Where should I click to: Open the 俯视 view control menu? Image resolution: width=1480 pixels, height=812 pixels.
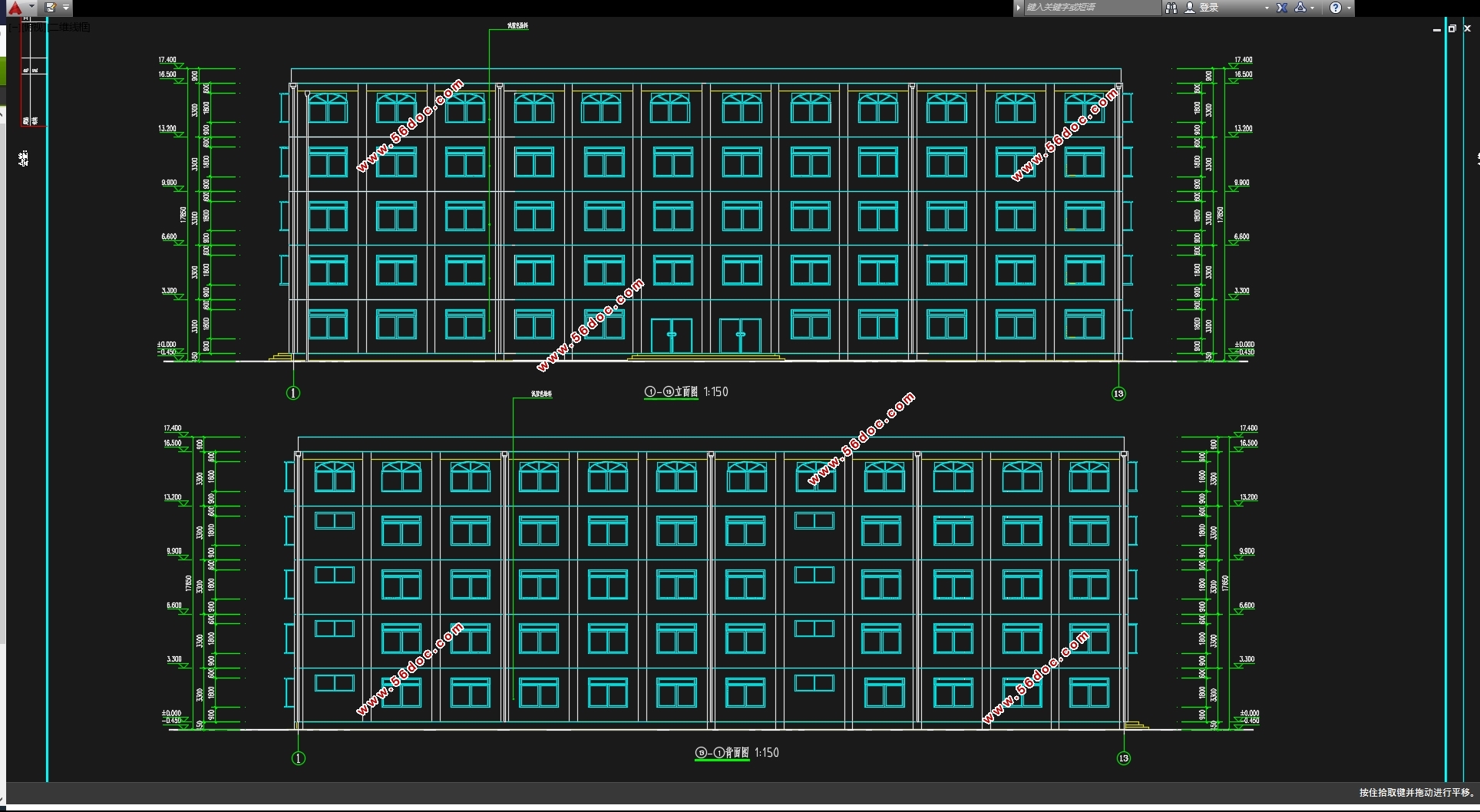(34, 27)
